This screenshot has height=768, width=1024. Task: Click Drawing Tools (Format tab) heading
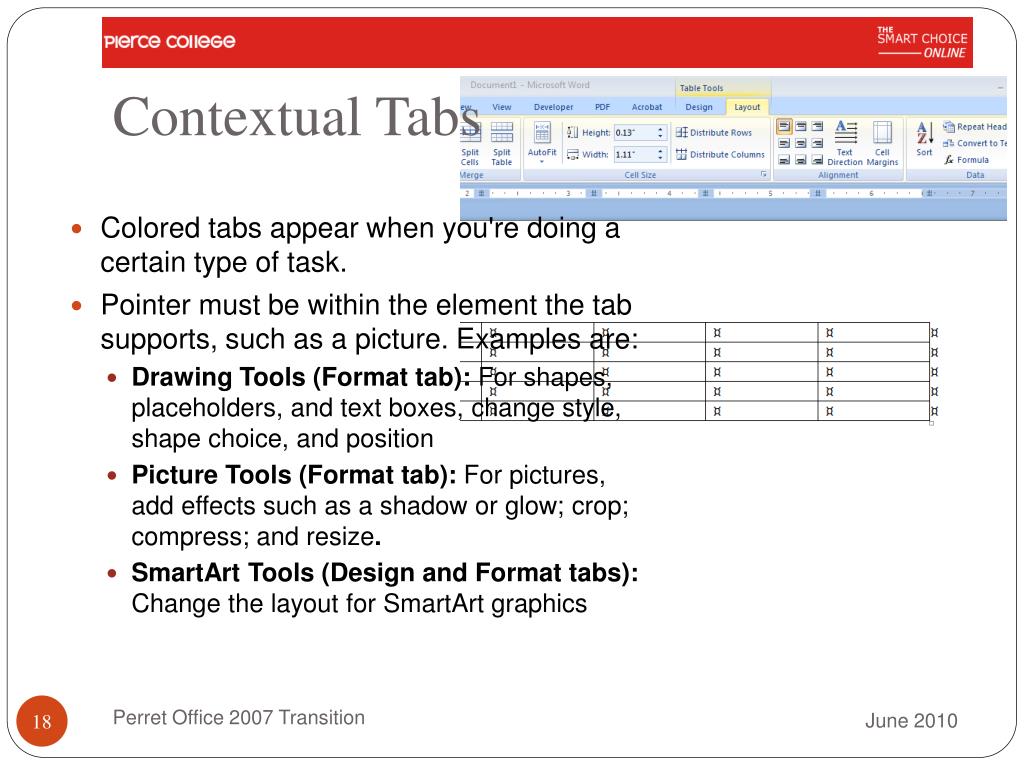[300, 377]
